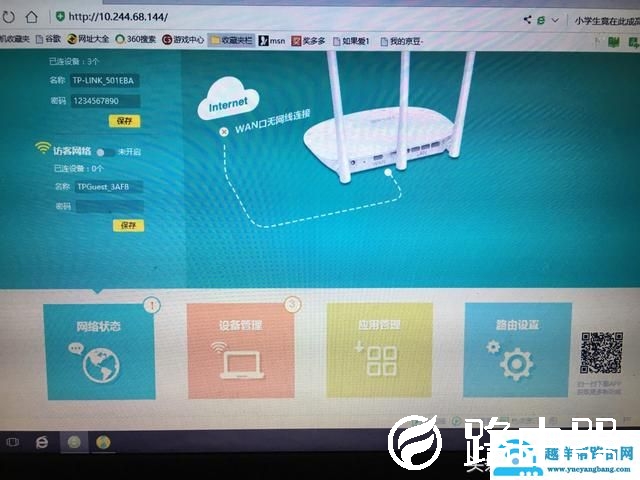640x480 pixels.
Task: Open the 如果爱1 bookmark
Action: coord(351,41)
